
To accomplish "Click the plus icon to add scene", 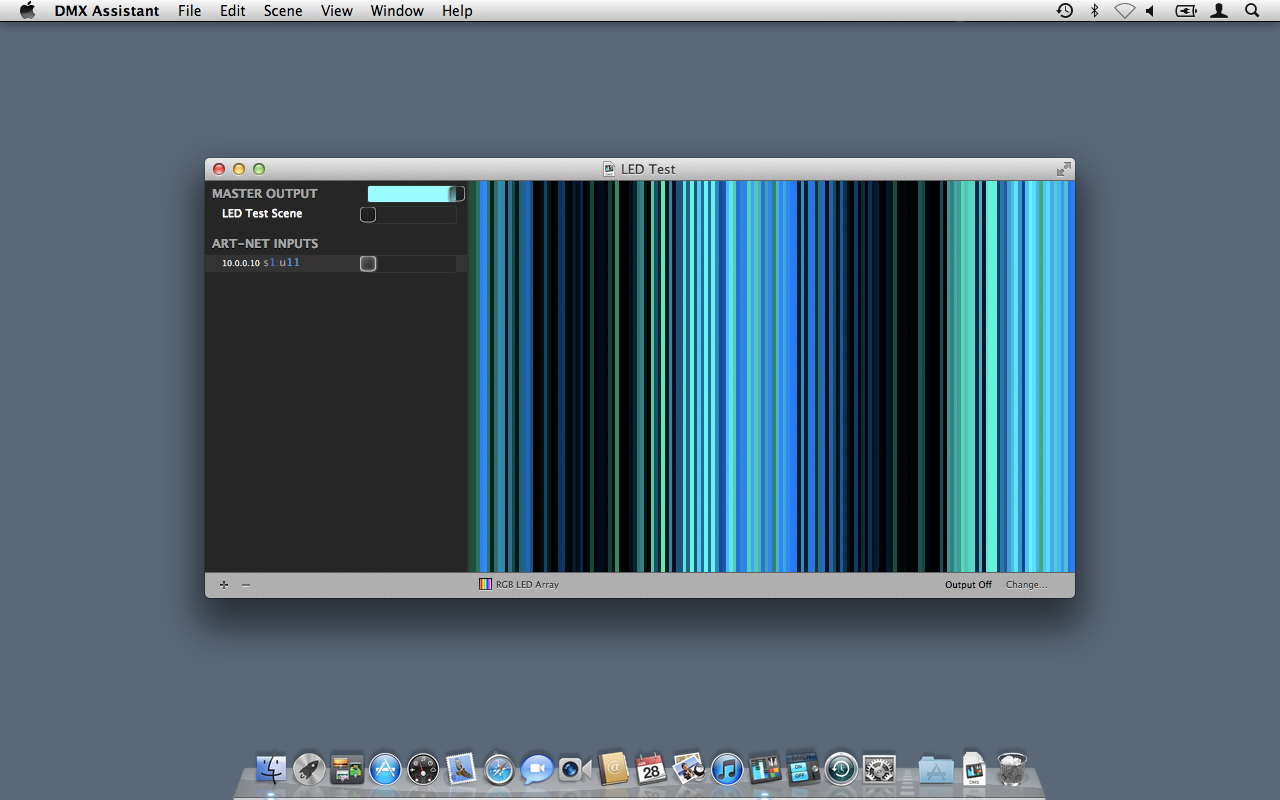I will click(224, 585).
